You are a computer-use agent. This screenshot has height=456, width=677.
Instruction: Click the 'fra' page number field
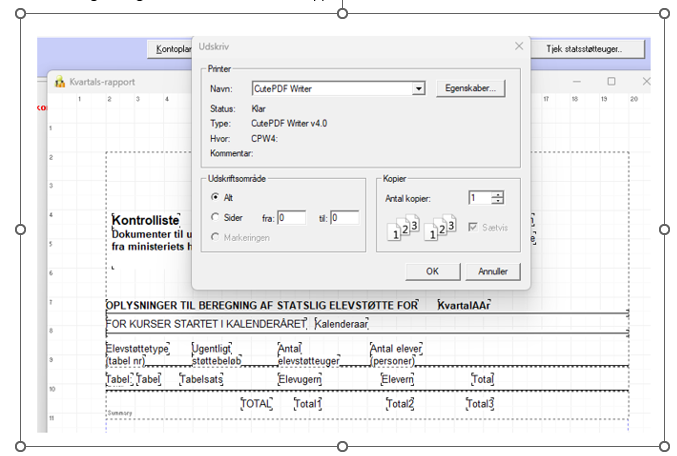pyautogui.click(x=291, y=218)
